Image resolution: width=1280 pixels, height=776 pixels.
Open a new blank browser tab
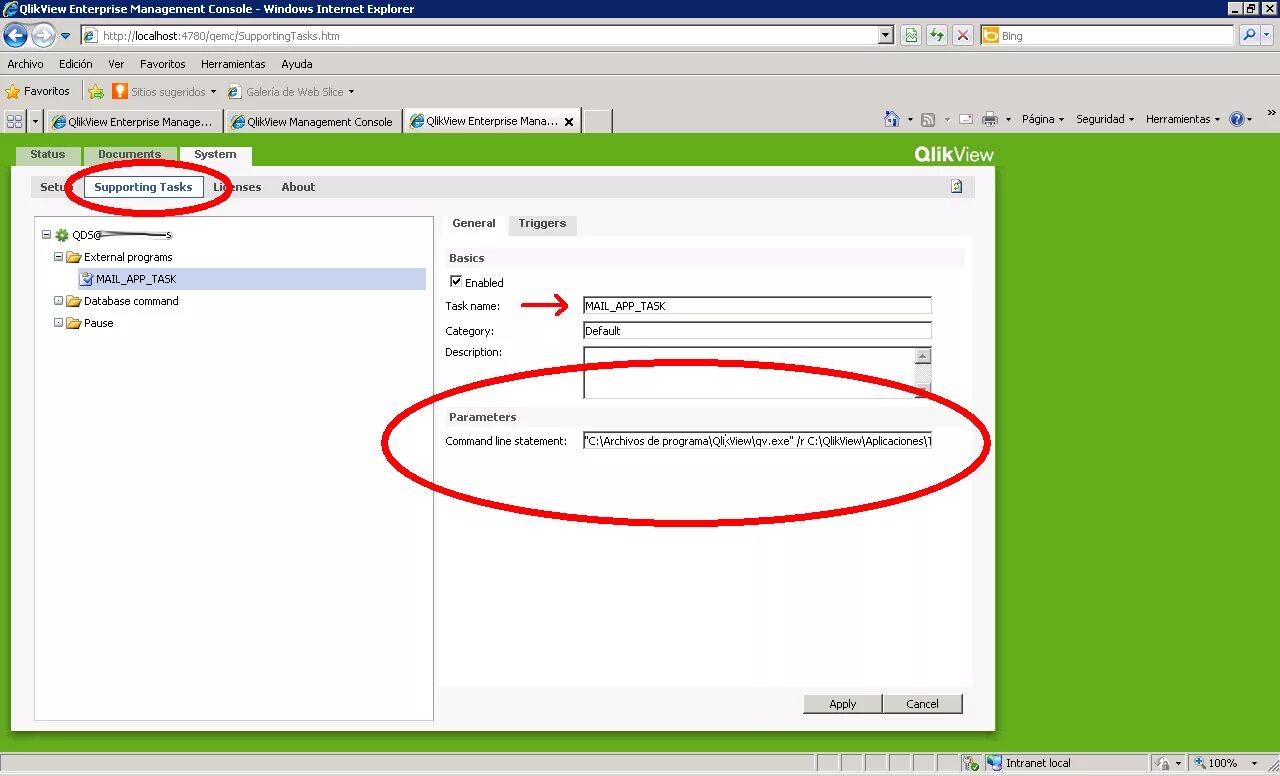(x=597, y=121)
